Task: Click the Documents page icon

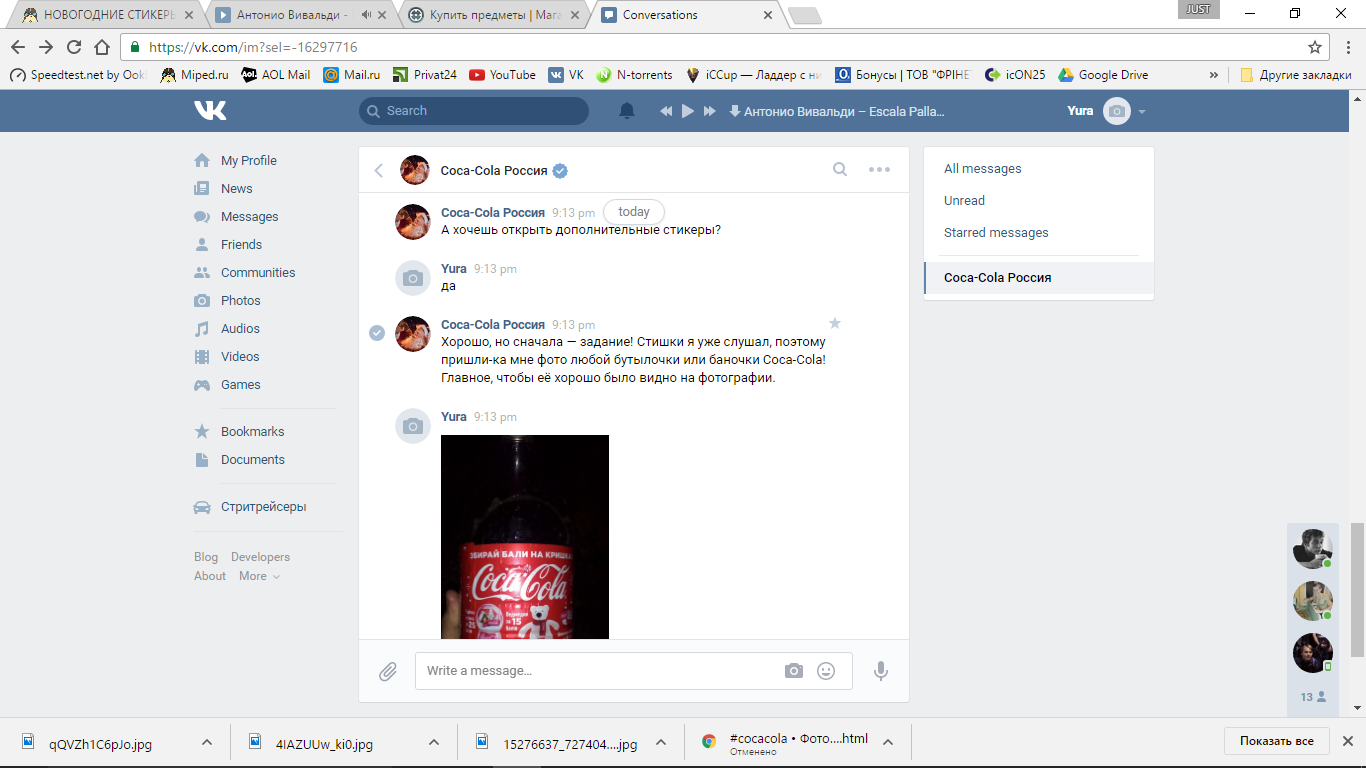Action: [x=202, y=459]
